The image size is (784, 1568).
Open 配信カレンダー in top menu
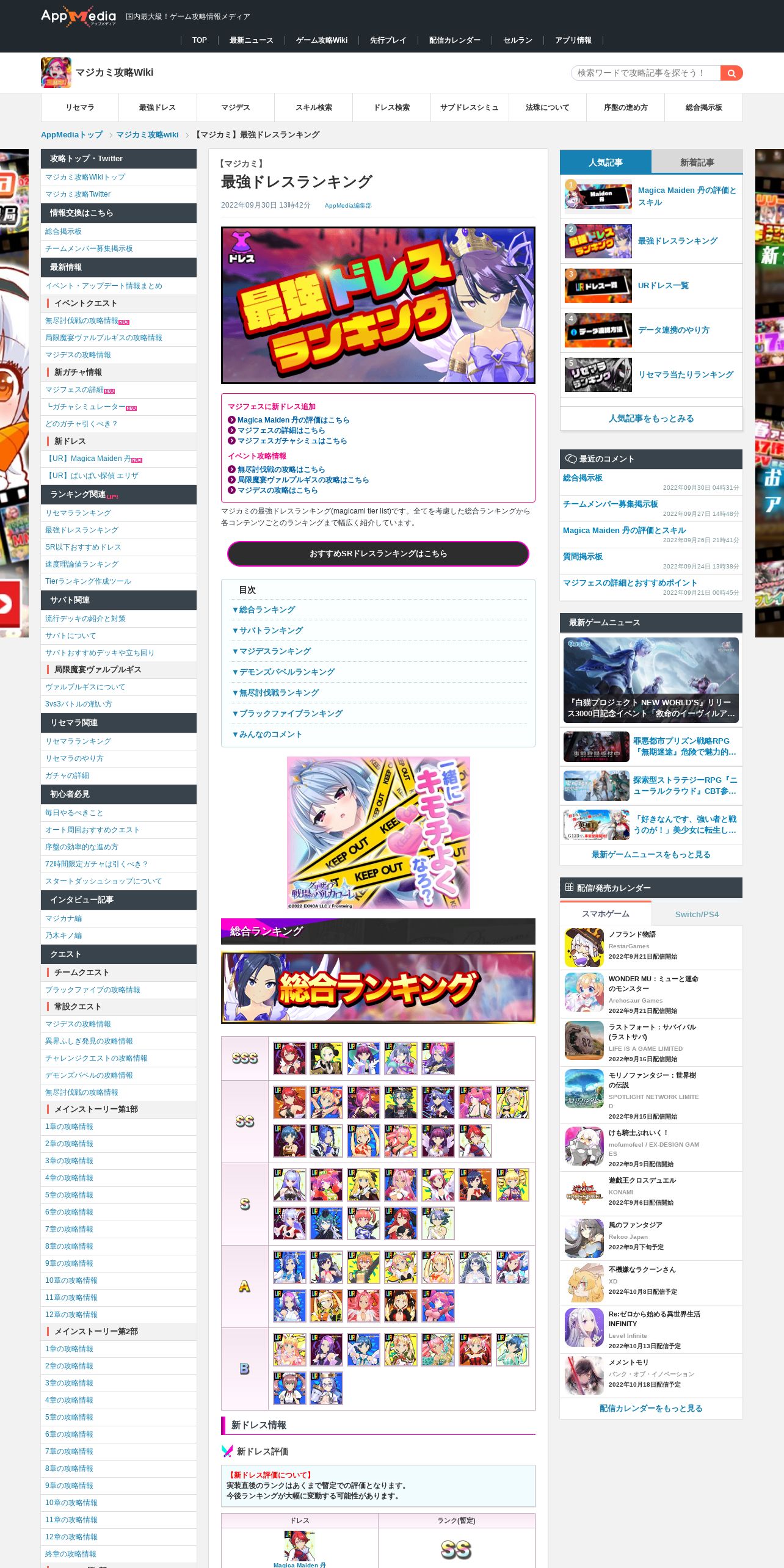pos(455,40)
